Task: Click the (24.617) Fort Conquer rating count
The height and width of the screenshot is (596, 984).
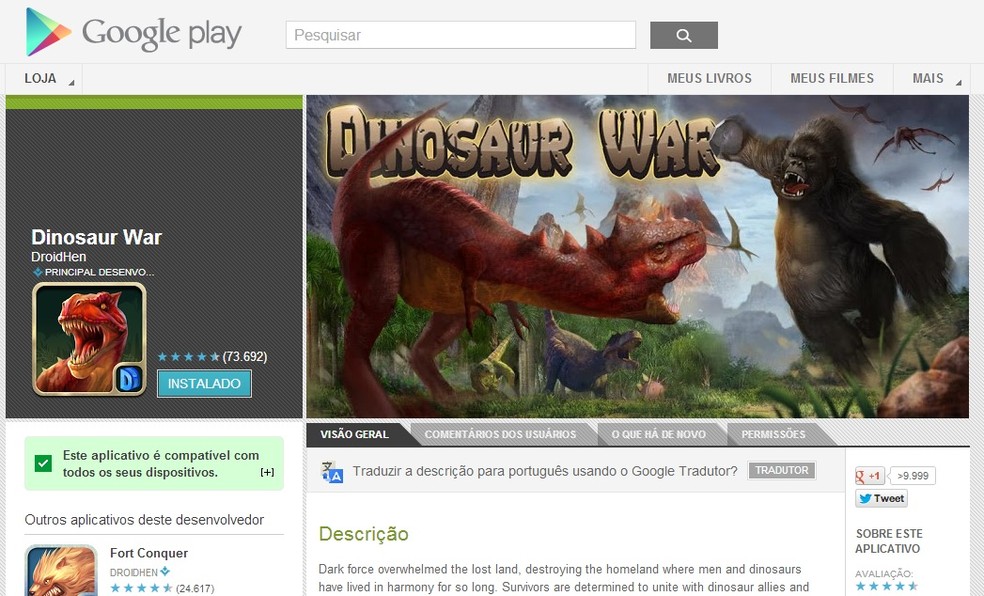Action: click(195, 588)
